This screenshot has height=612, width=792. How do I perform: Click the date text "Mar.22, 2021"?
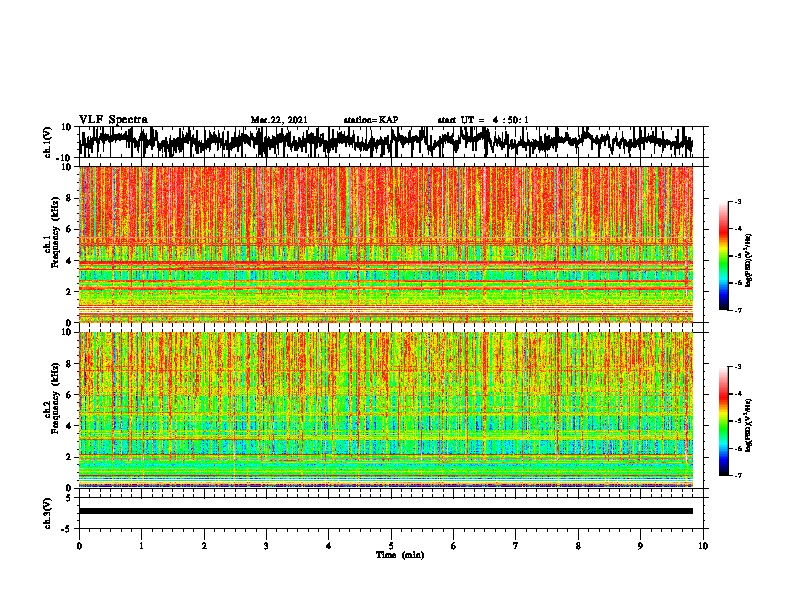click(x=279, y=120)
